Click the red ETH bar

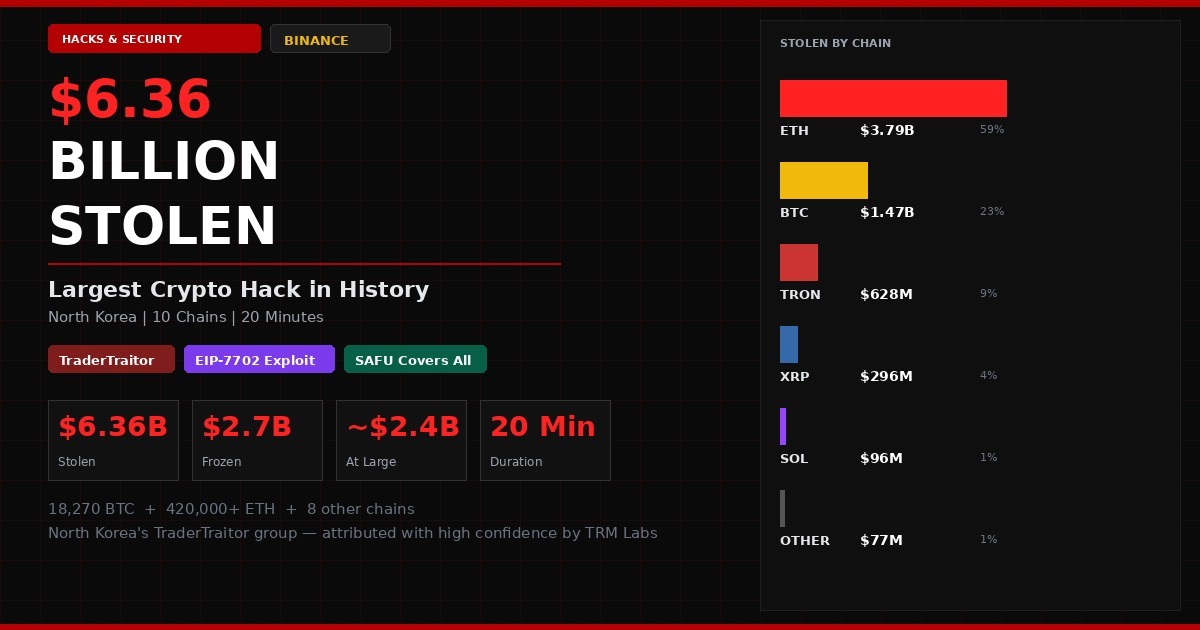pos(893,98)
